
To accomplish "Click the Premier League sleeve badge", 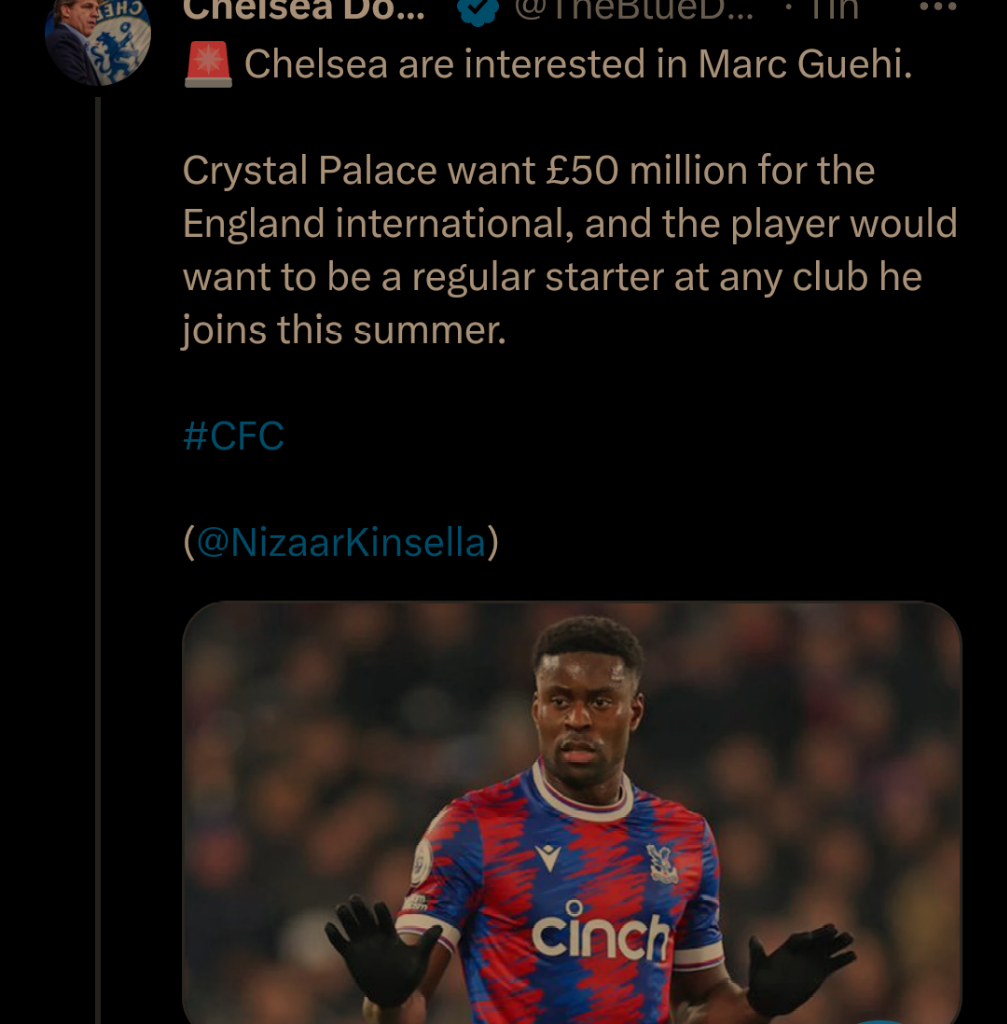I will tap(421, 862).
